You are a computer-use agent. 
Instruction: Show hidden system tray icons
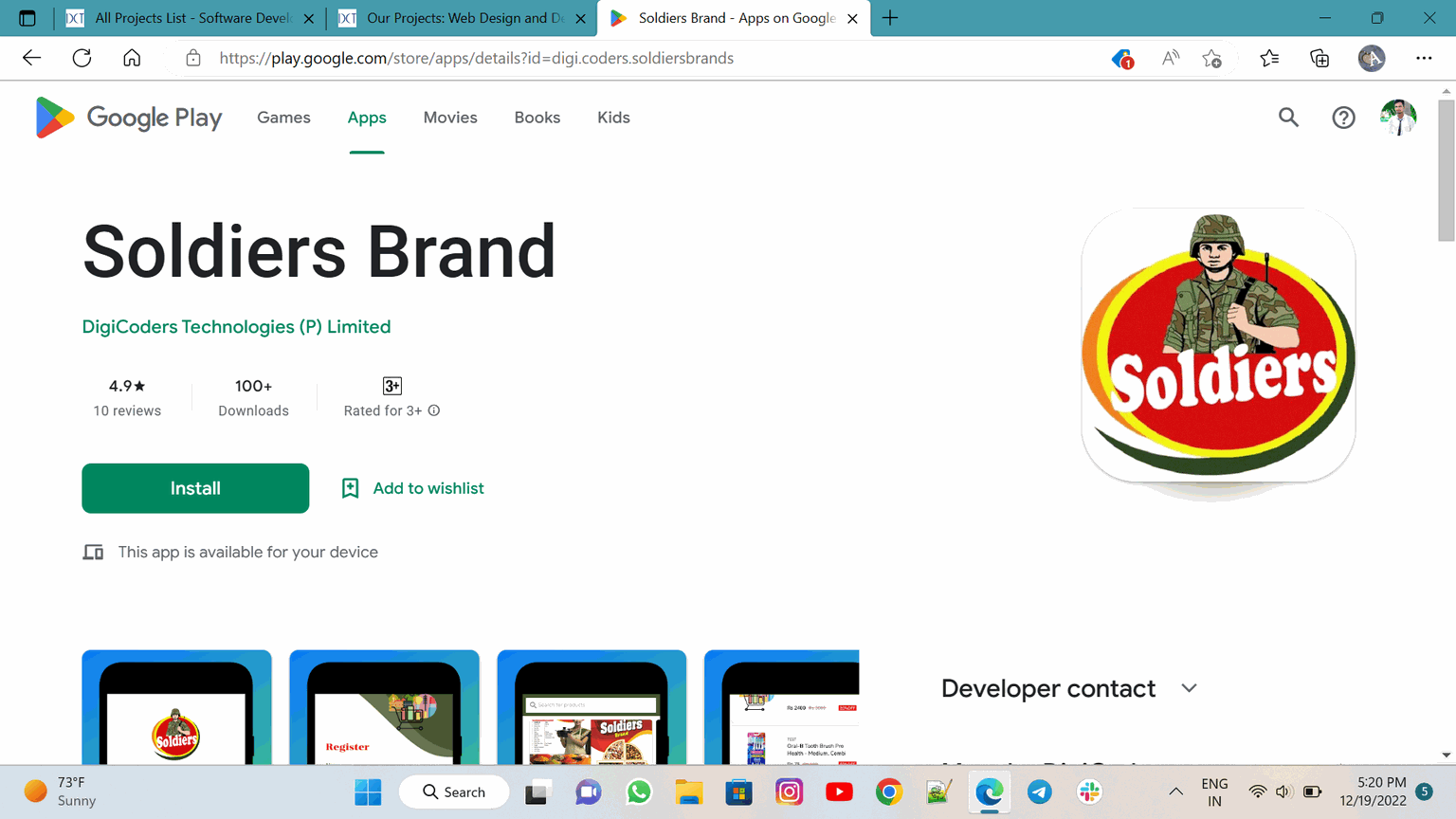coord(1175,792)
